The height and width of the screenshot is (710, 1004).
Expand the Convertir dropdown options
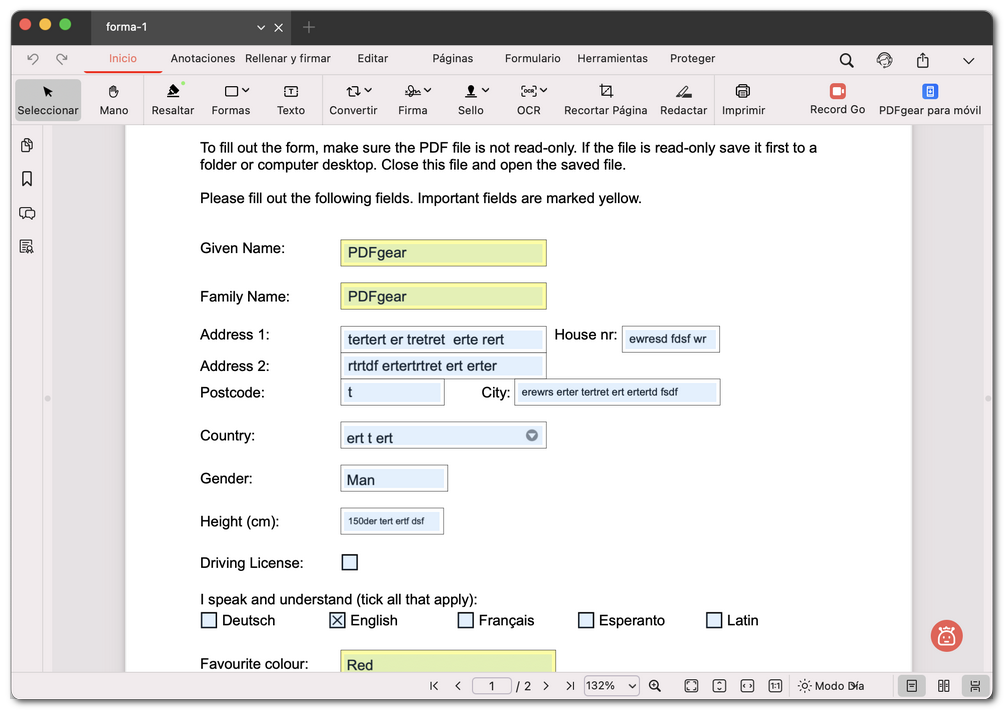click(x=367, y=88)
